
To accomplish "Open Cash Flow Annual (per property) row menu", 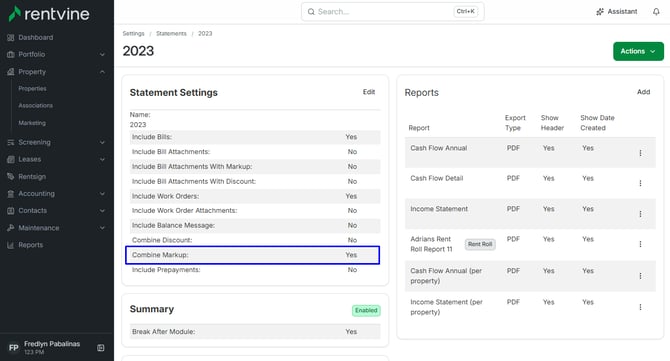I will 640,276.
